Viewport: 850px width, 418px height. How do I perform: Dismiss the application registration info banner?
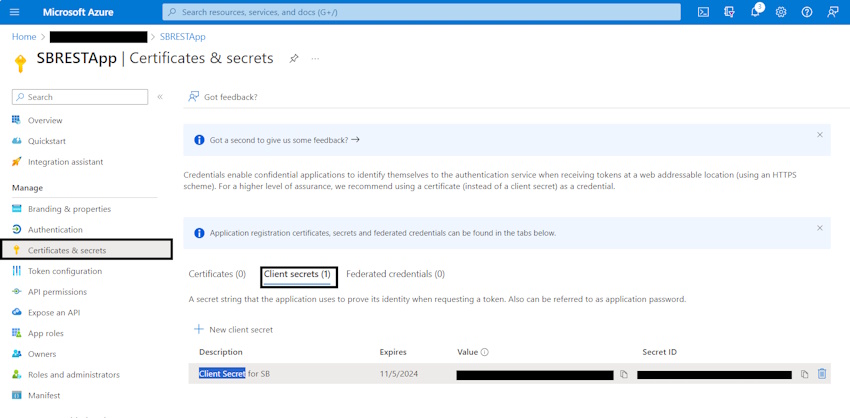click(820, 228)
